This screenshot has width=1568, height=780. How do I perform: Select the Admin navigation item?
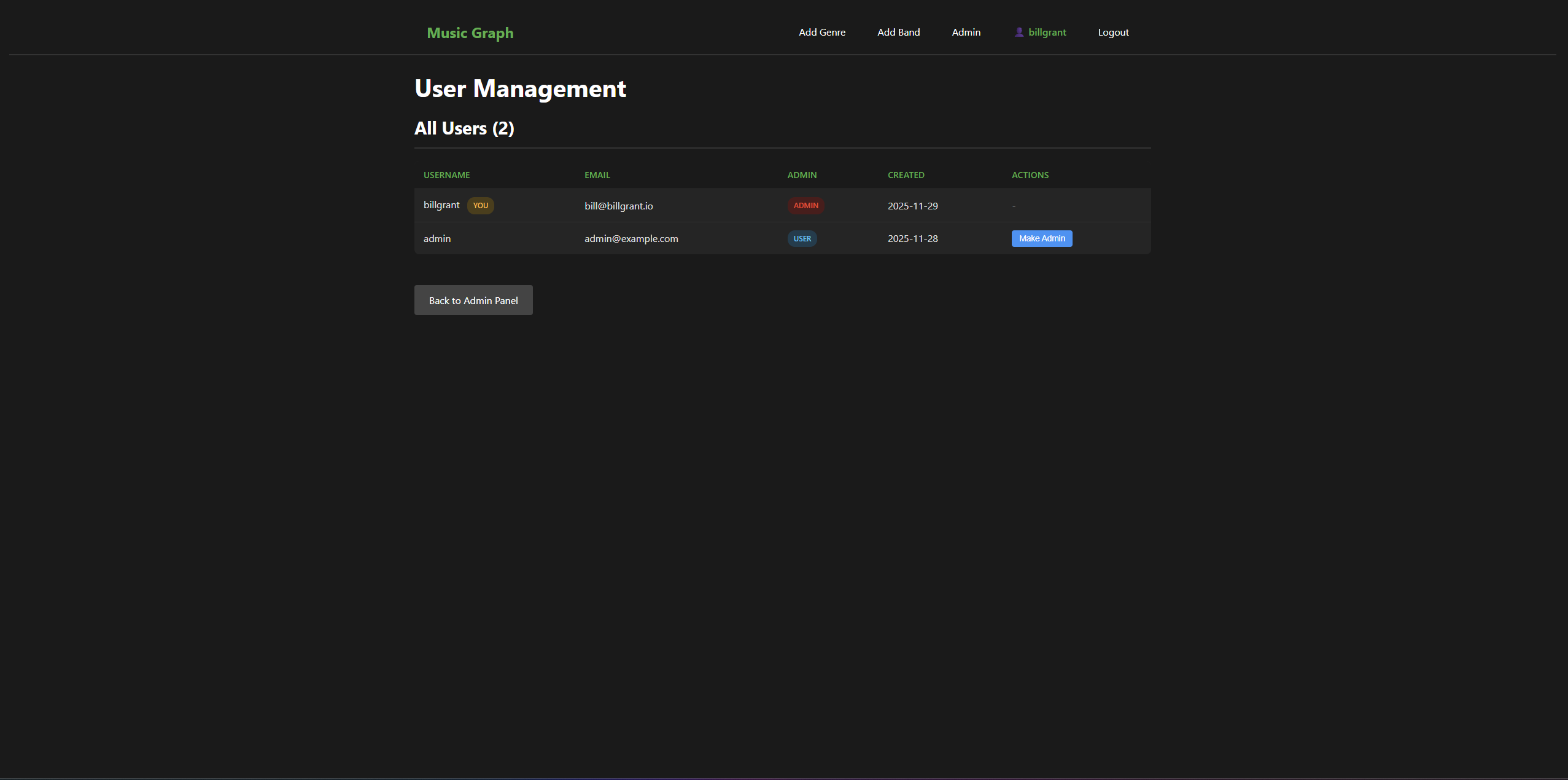point(965,32)
